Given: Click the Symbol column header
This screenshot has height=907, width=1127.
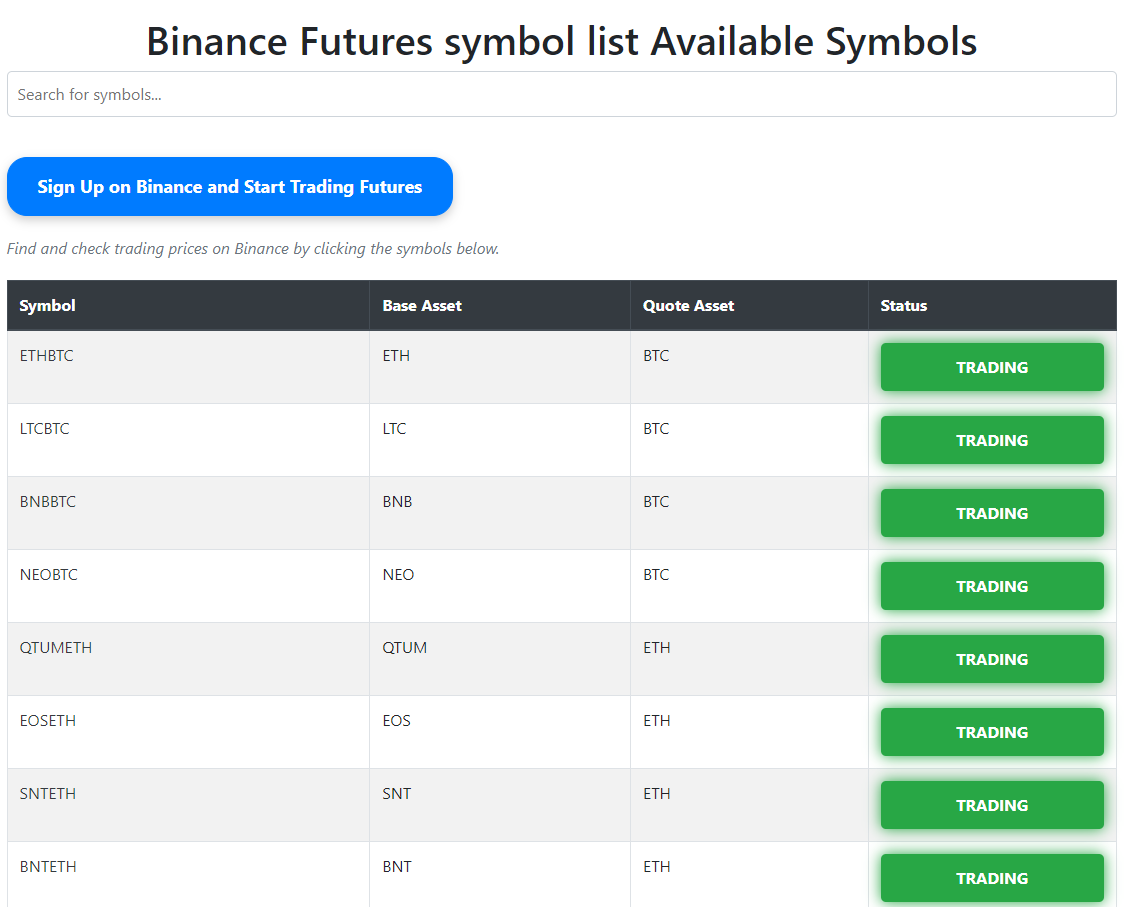Looking at the screenshot, I should pos(47,305).
